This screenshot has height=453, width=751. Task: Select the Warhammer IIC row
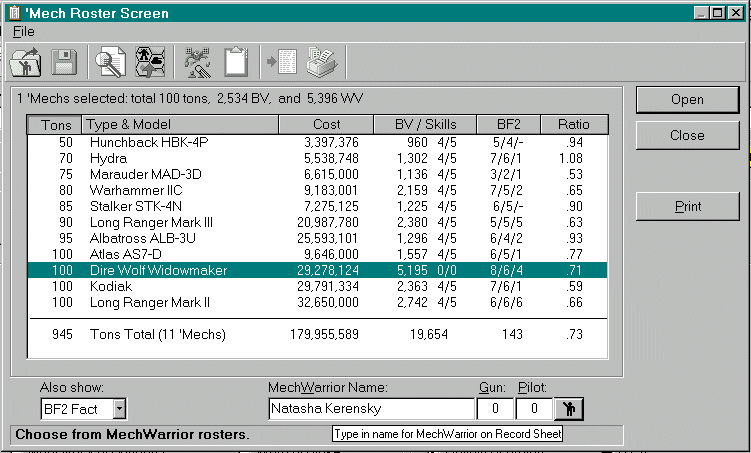click(318, 190)
